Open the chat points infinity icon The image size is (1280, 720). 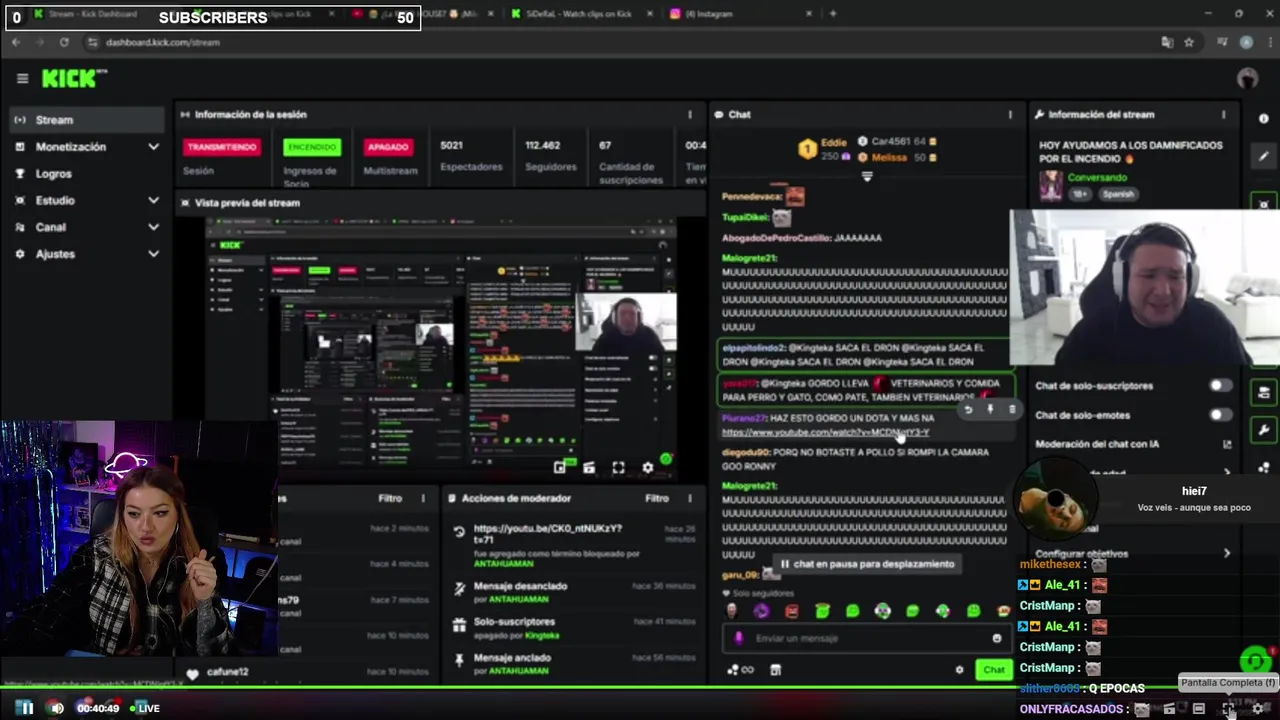(x=741, y=670)
